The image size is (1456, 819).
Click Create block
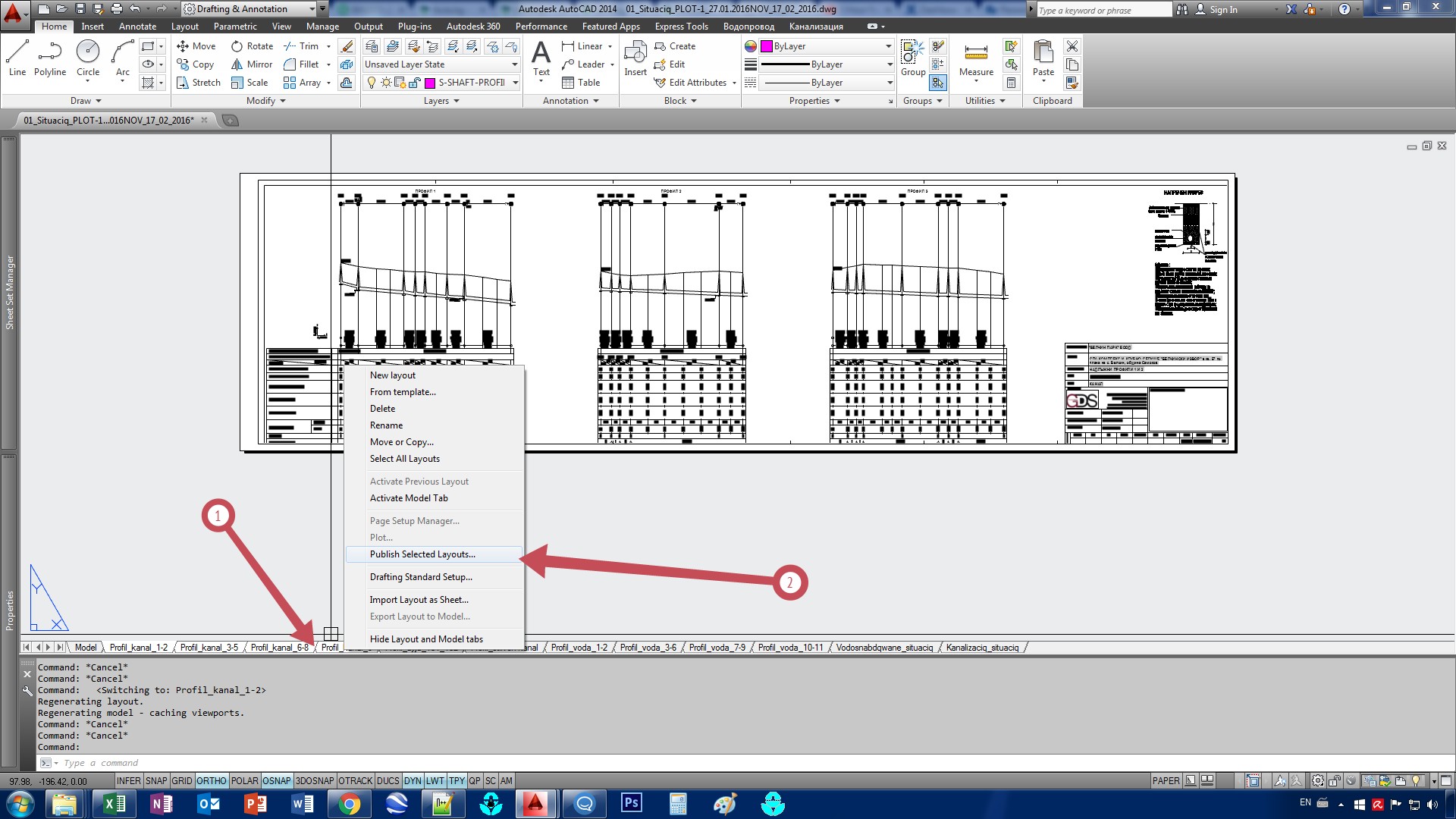(x=675, y=46)
